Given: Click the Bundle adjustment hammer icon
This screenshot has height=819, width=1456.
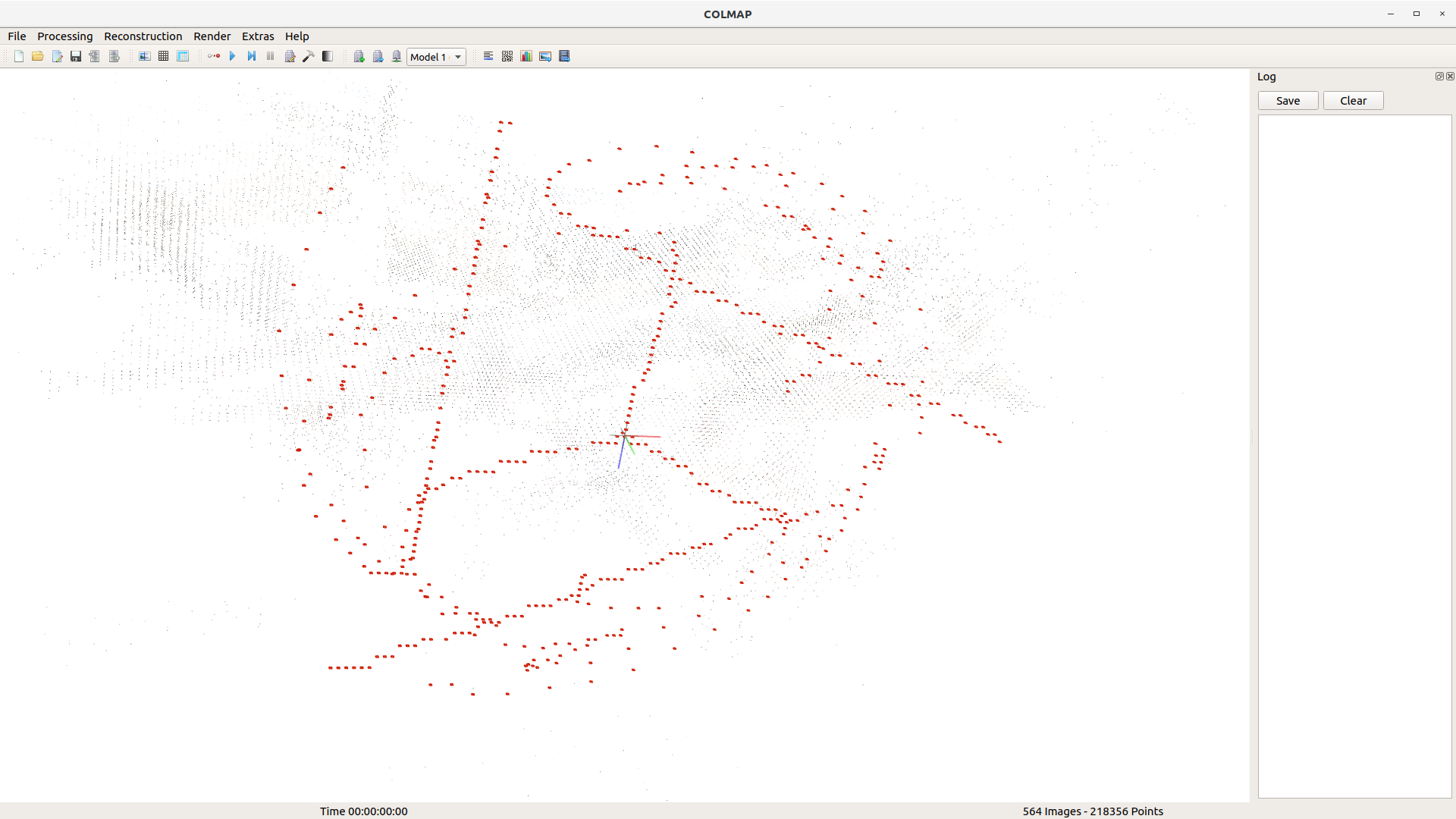Looking at the screenshot, I should (309, 56).
